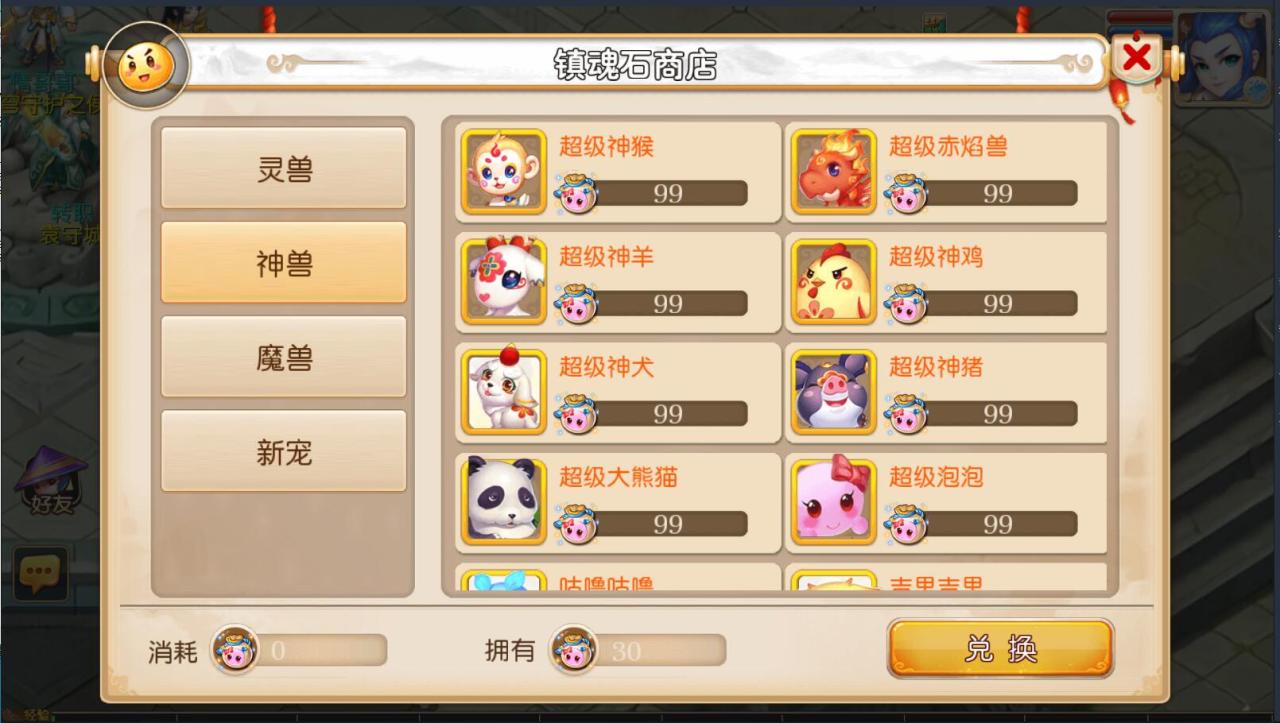1280x723 pixels.
Task: Switch to the 灵兽 category tab
Action: point(284,168)
